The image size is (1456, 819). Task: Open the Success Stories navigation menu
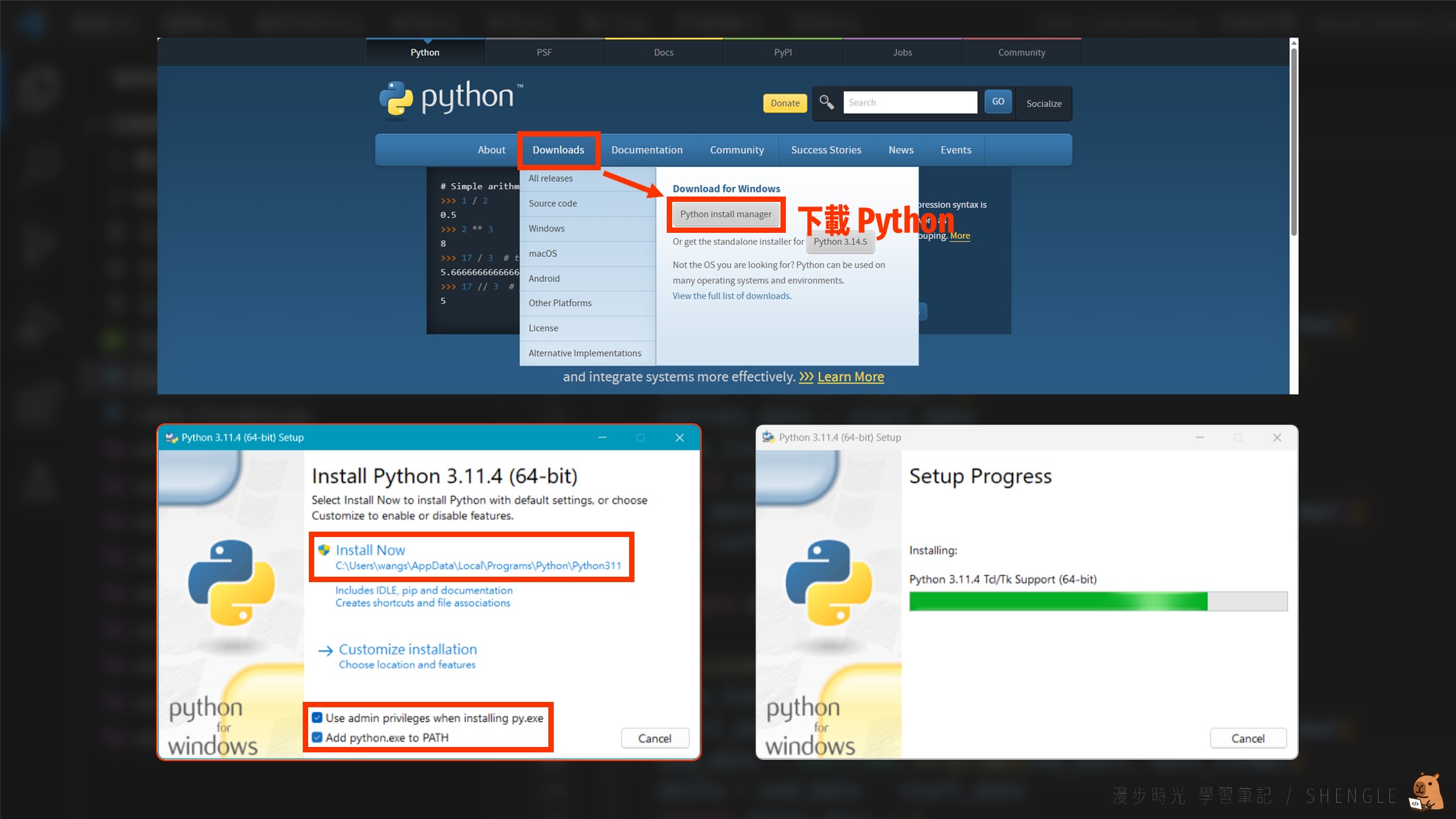click(x=826, y=150)
